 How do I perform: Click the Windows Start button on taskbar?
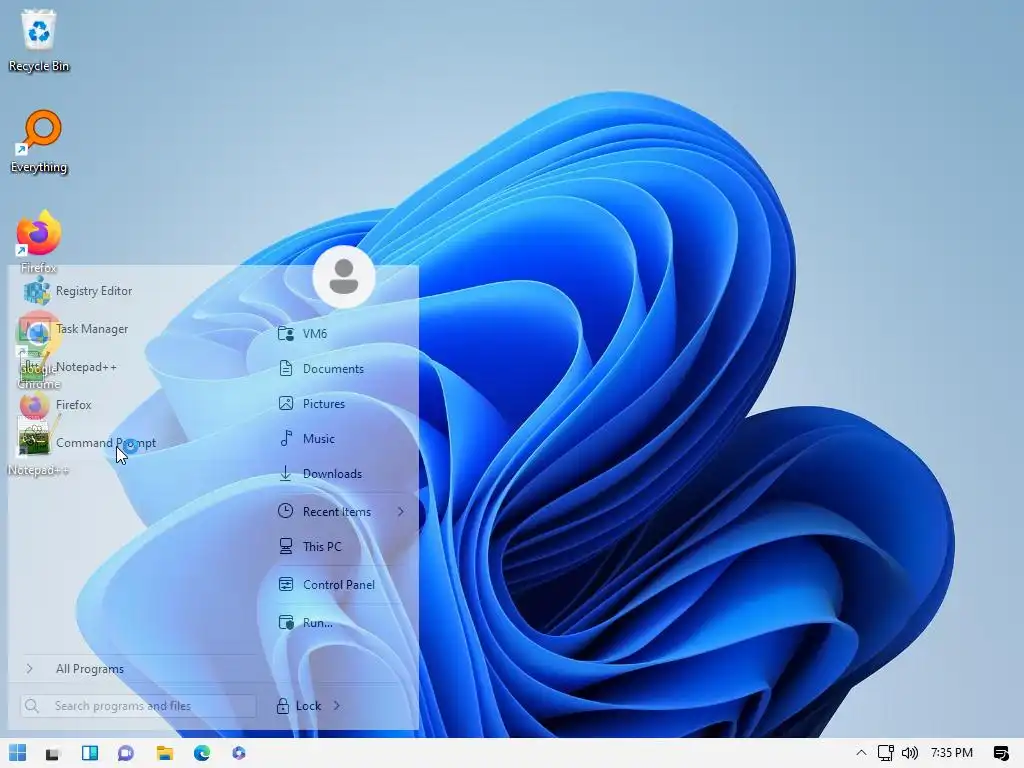pos(18,753)
